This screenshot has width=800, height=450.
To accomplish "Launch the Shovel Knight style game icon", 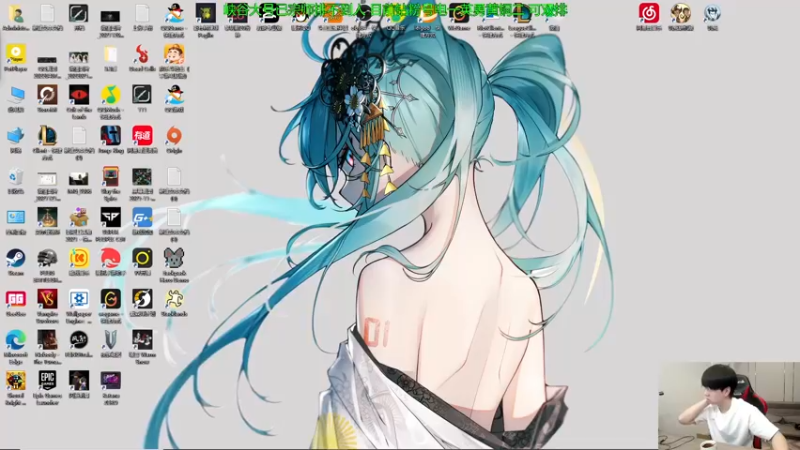I will click(16, 381).
